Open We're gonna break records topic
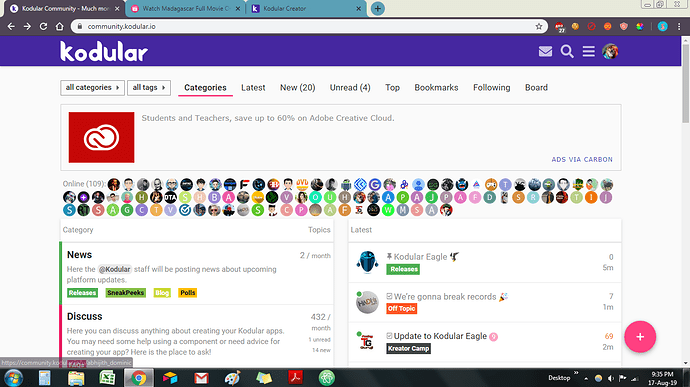Image resolution: width=690 pixels, height=387 pixels. click(x=445, y=297)
